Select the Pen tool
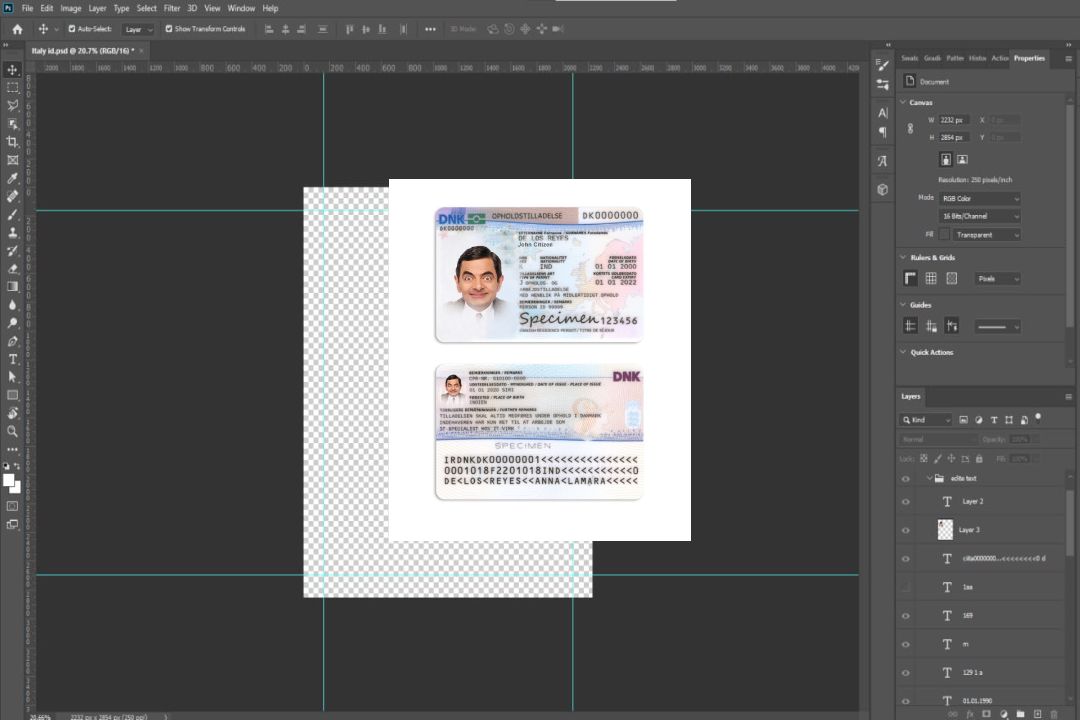 click(12, 341)
